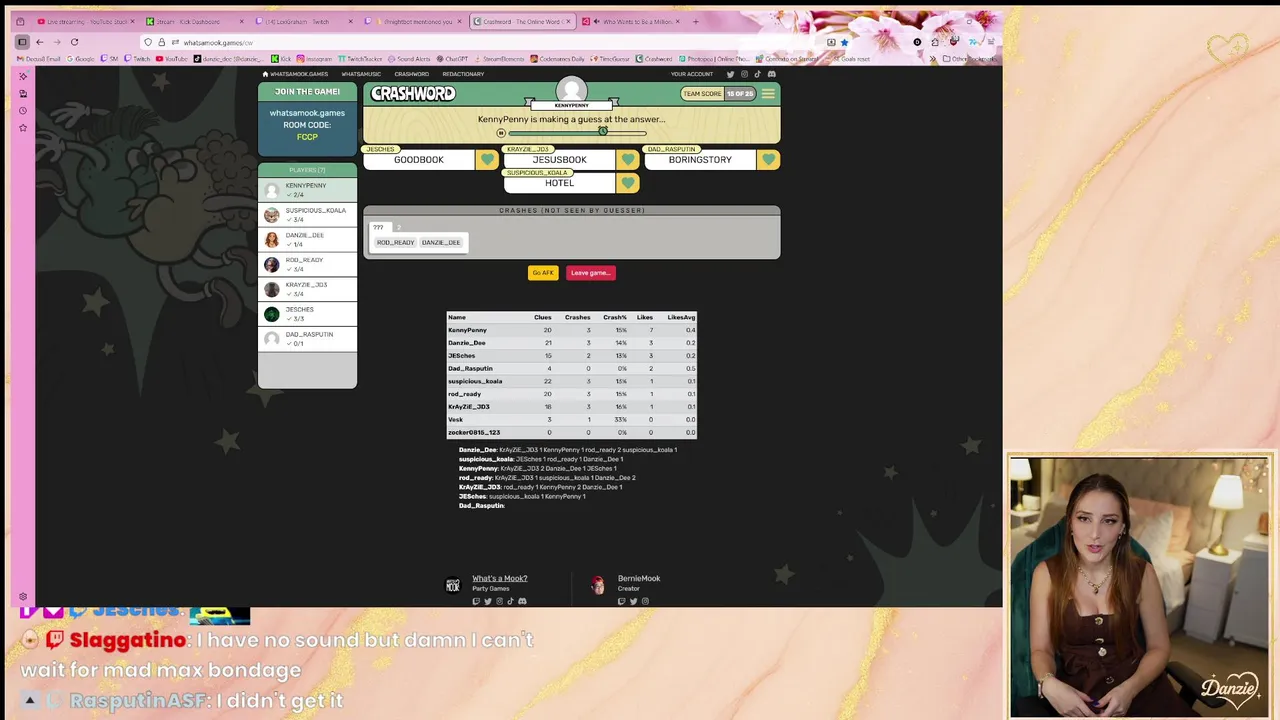Screen dimensions: 1280x720
Task: Click the What's a Mook logo icon
Action: pos(453,585)
